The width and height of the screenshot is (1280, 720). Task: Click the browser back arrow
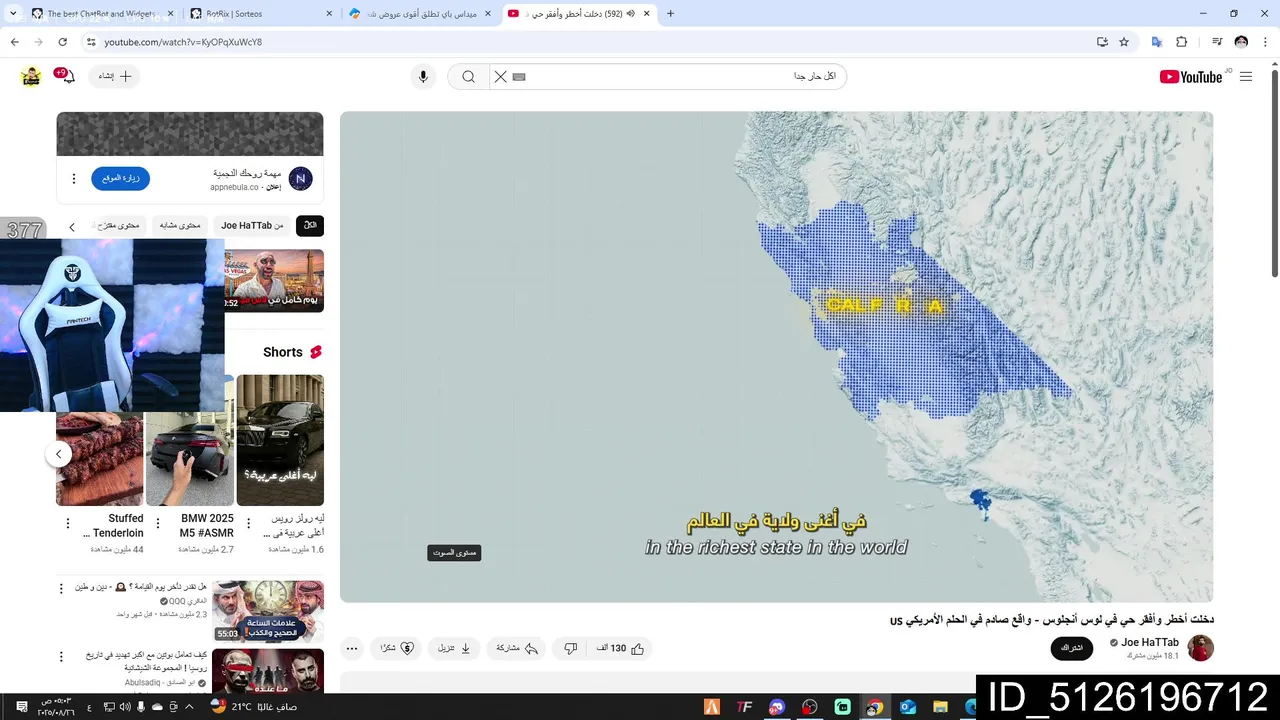tap(15, 42)
